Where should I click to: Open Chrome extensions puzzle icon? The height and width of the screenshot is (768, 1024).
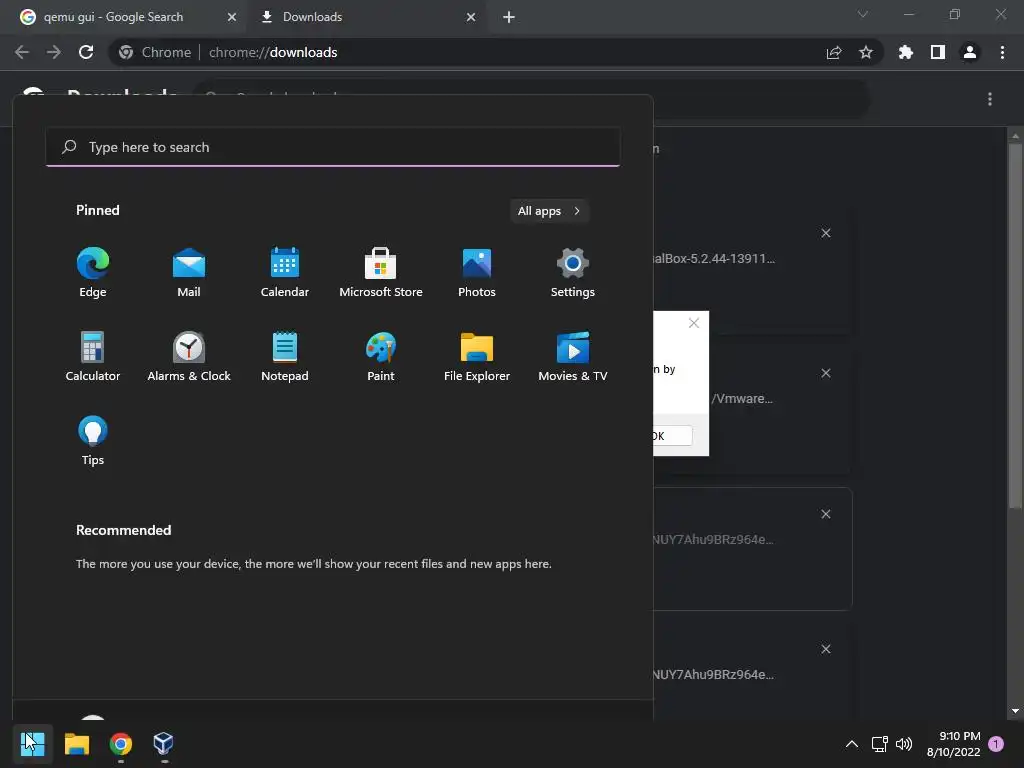coord(905,52)
